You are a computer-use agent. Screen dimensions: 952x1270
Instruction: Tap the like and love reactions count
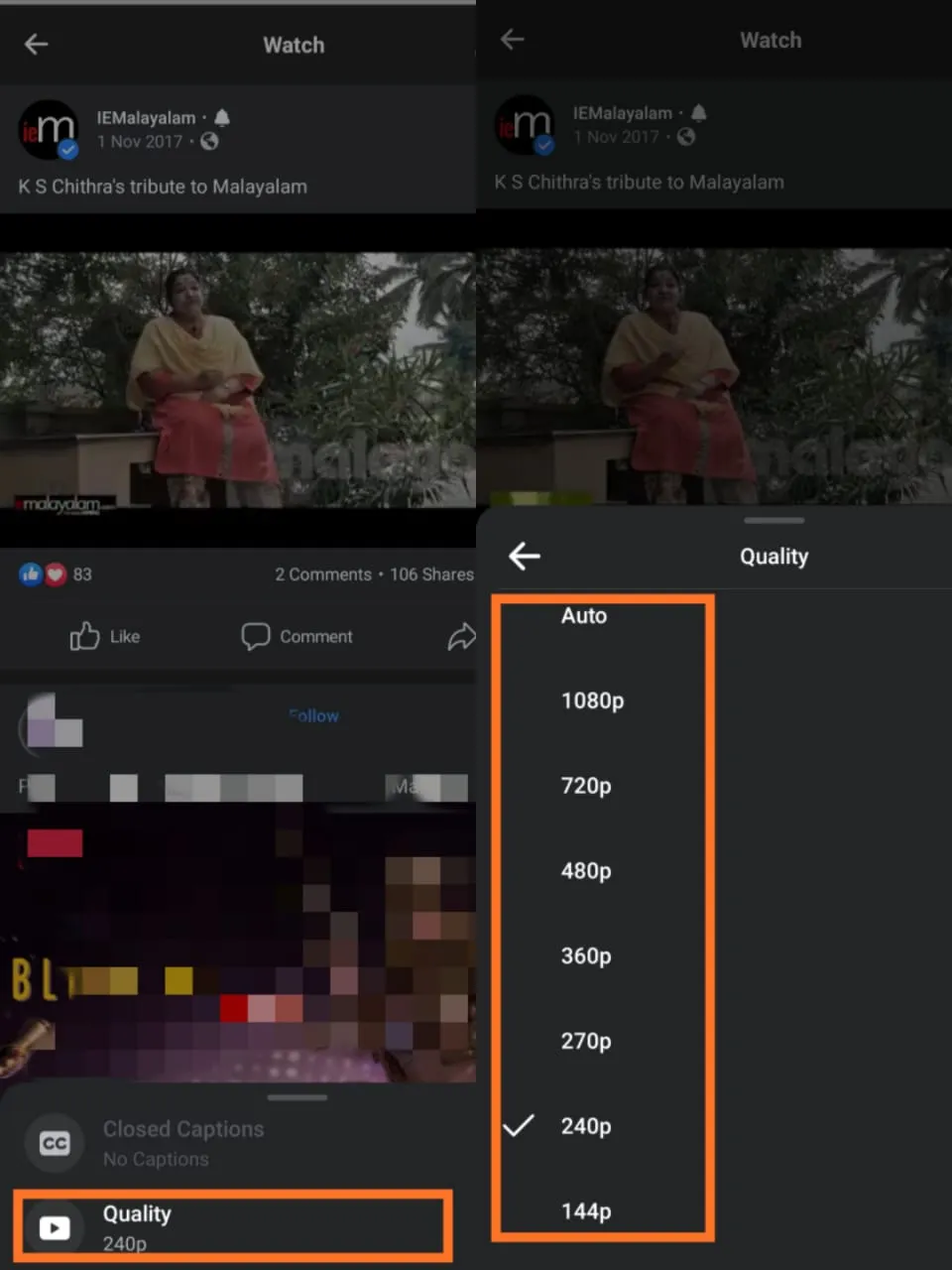(56, 574)
